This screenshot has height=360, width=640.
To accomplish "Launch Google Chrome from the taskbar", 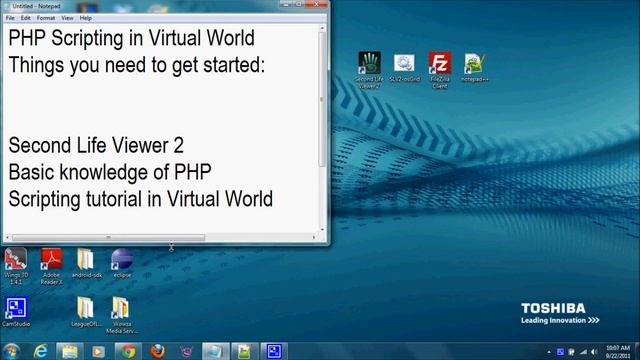I will [128, 351].
